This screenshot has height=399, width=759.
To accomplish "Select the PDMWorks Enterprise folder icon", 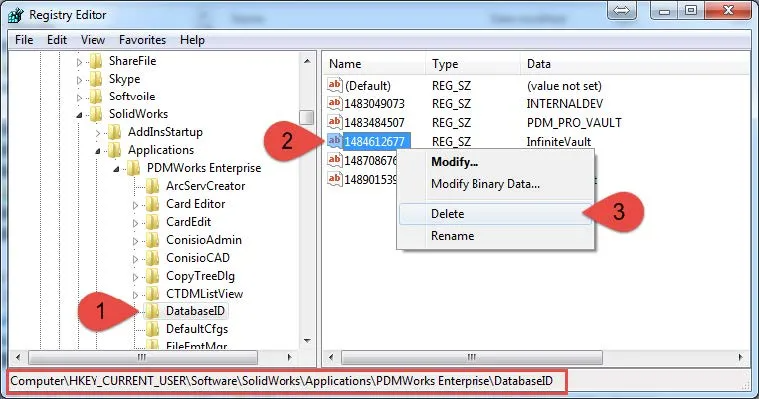I will pos(134,168).
